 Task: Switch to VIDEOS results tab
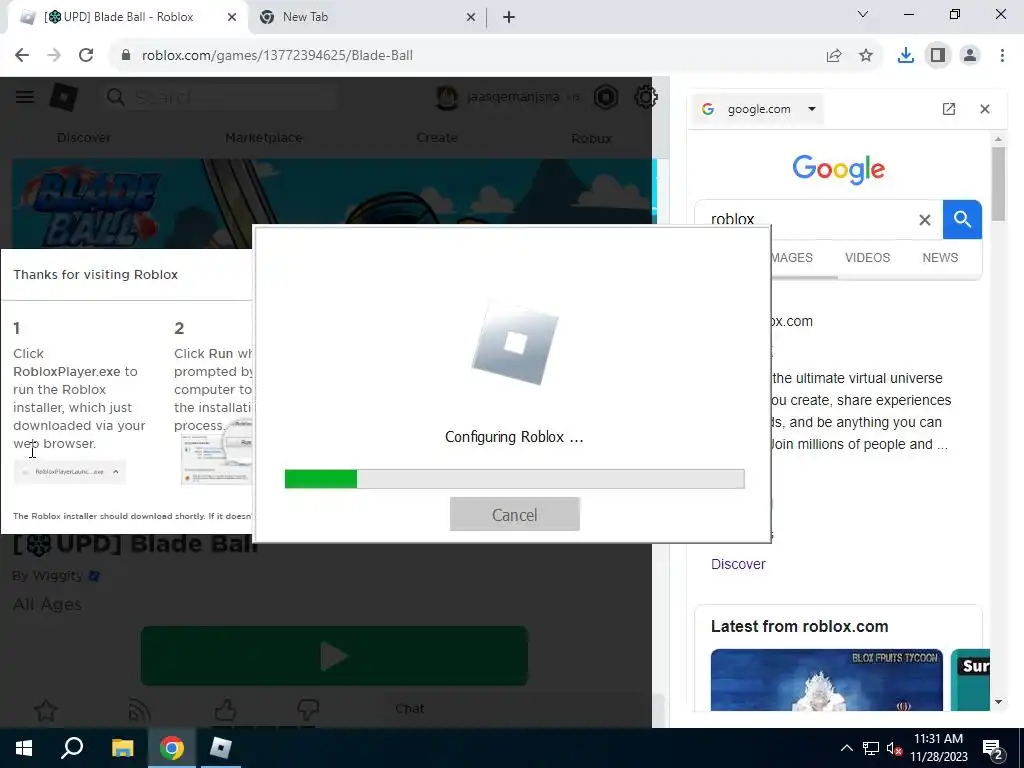pyautogui.click(x=867, y=257)
